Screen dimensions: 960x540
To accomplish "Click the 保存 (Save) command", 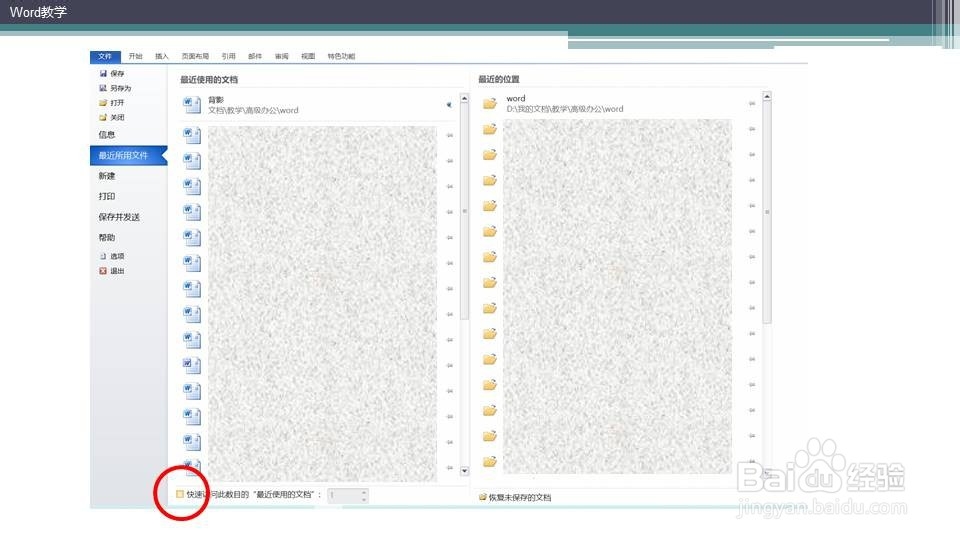I will 111,73.
